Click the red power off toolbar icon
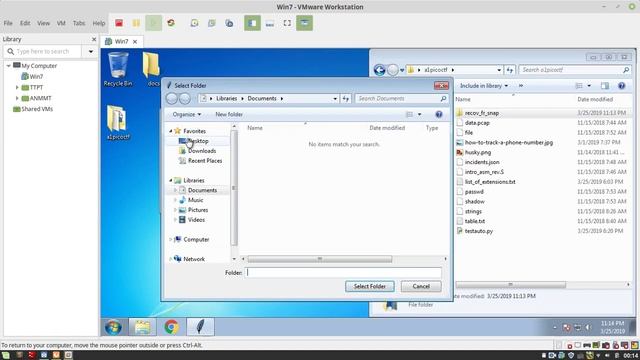Image resolution: width=640 pixels, height=360 pixels. 119,23
